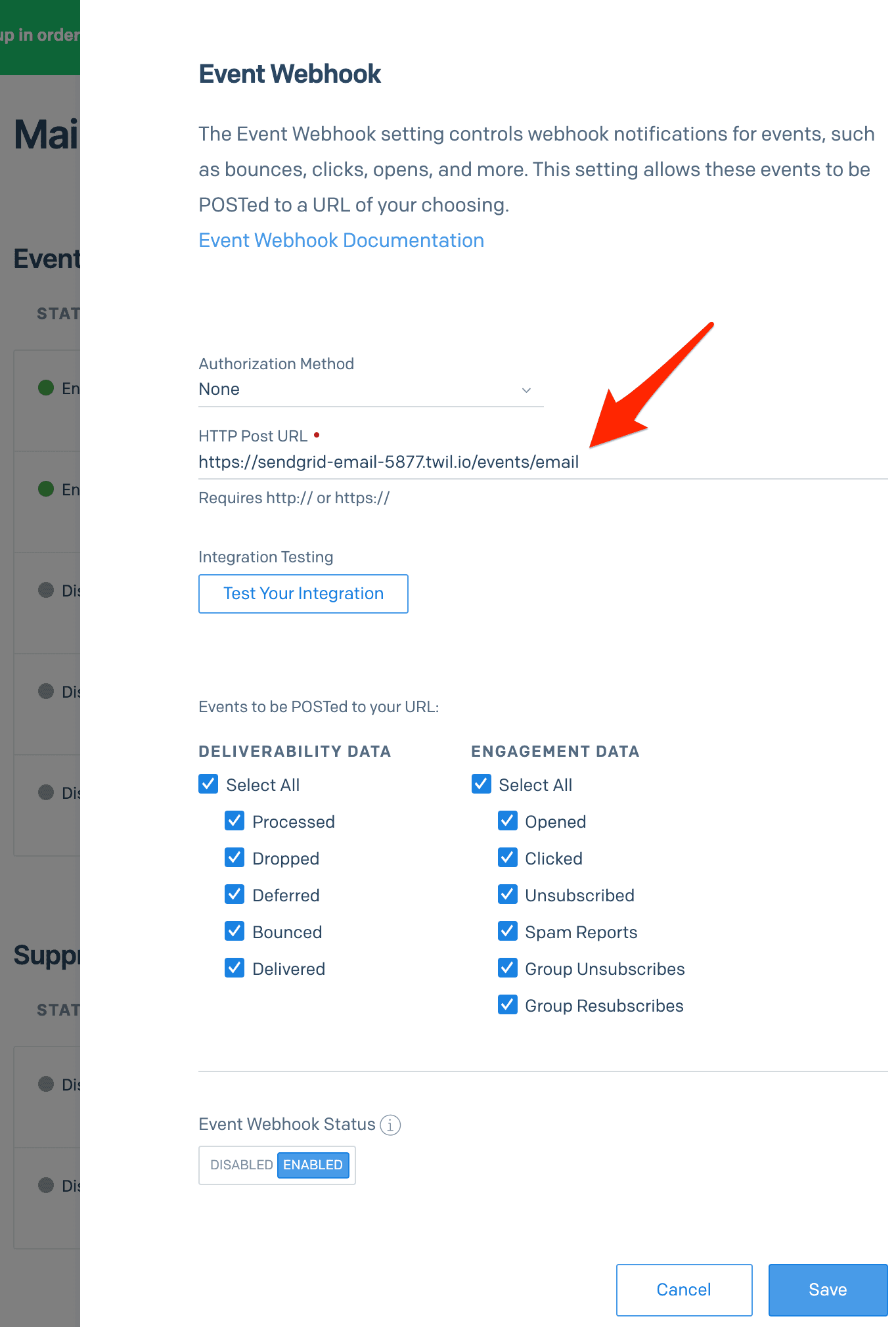Click the Event Webhook Status info icon
Screen dimensions: 896x1327
390,1125
